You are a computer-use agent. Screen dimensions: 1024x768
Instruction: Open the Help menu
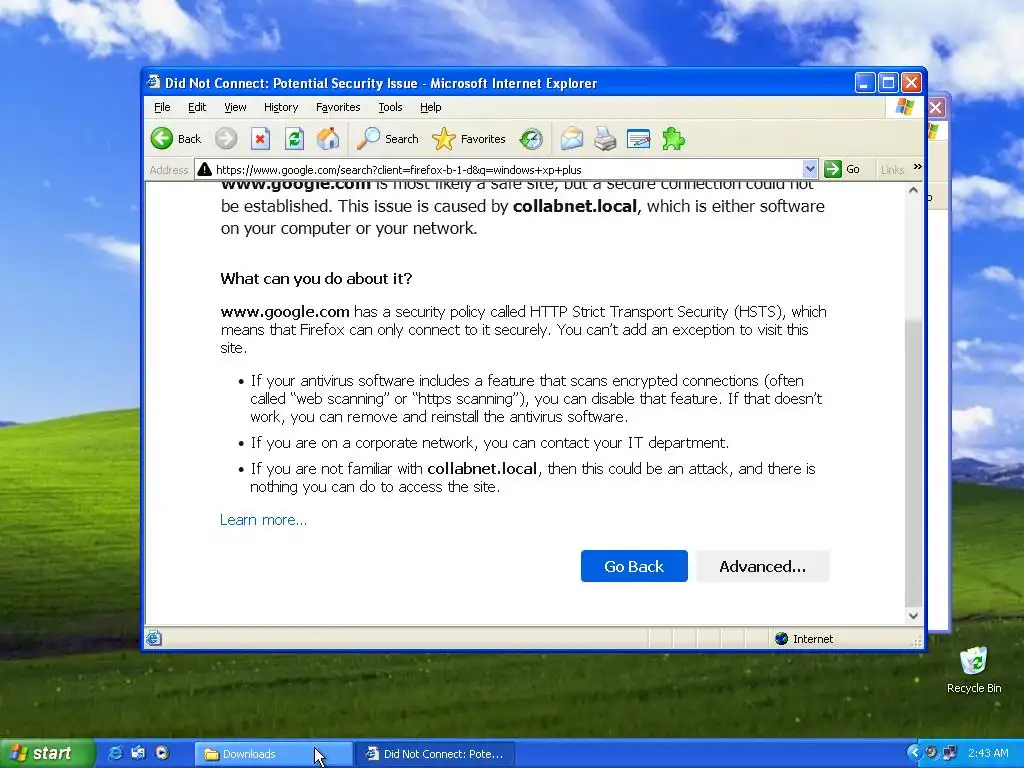click(x=430, y=107)
